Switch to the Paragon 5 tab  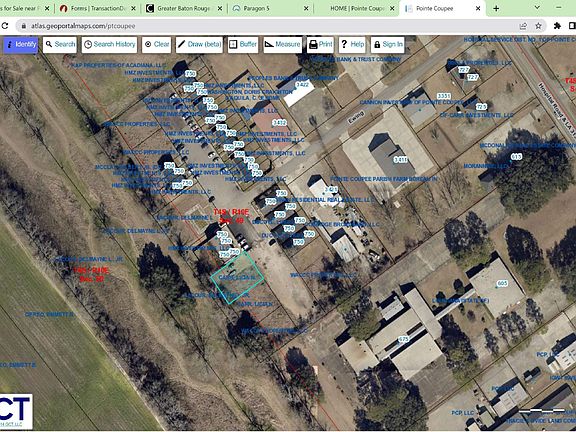tap(270, 8)
